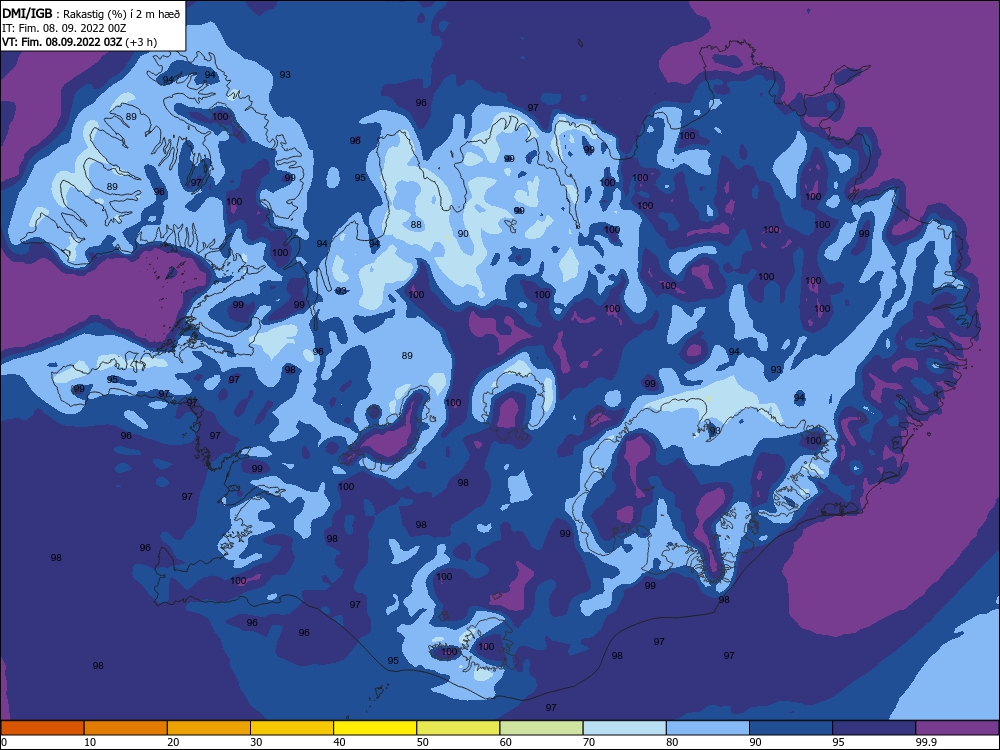Pick the navy 95–99.9 legend swatch
The width and height of the screenshot is (1000, 750).
[874, 728]
